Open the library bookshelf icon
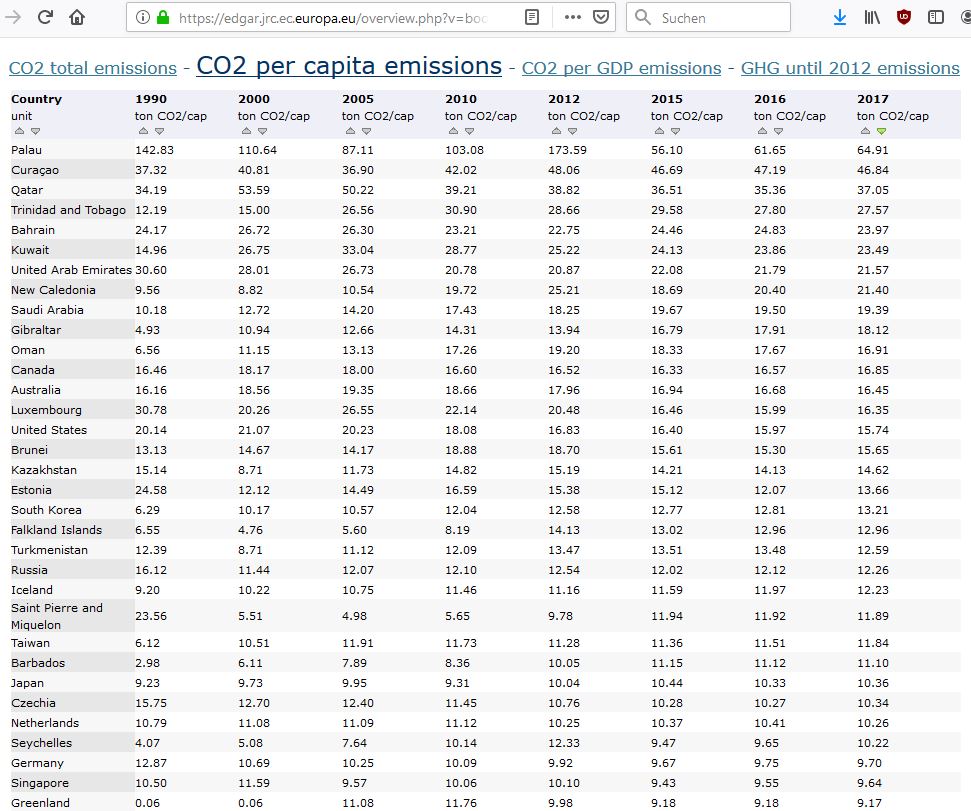Viewport: 971px width, 811px height. 872,17
